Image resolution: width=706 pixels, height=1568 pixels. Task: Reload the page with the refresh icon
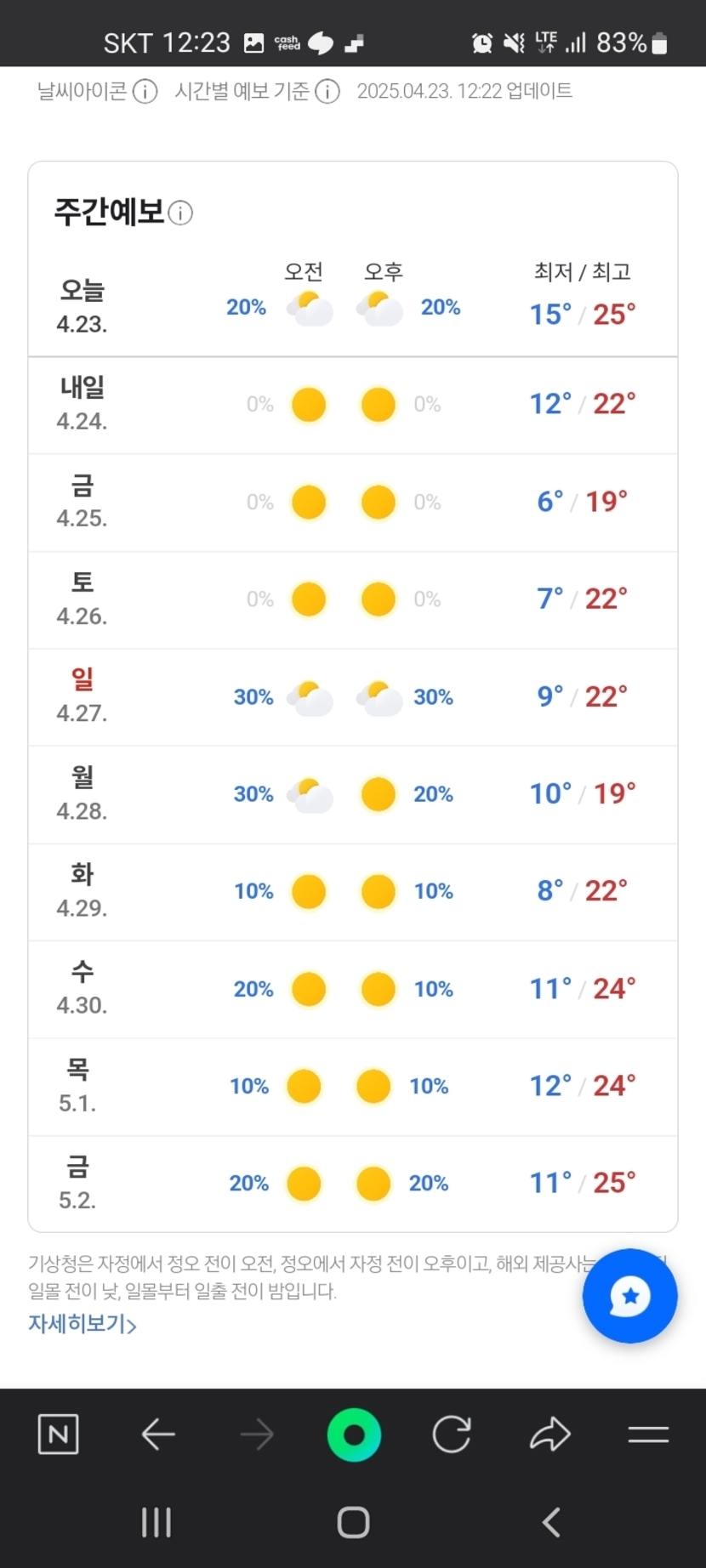click(452, 1435)
